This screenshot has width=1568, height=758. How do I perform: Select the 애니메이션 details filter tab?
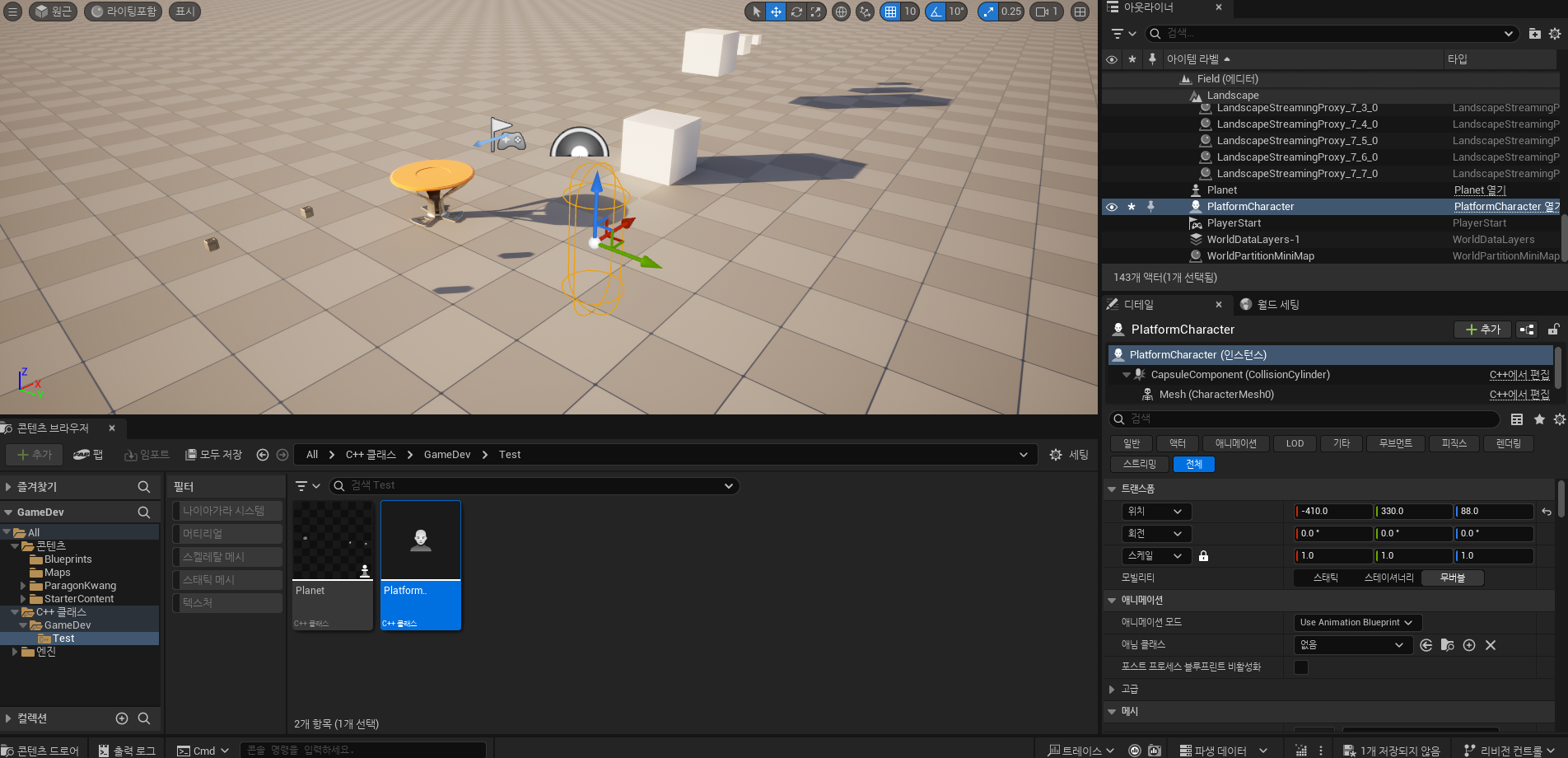(x=1236, y=443)
